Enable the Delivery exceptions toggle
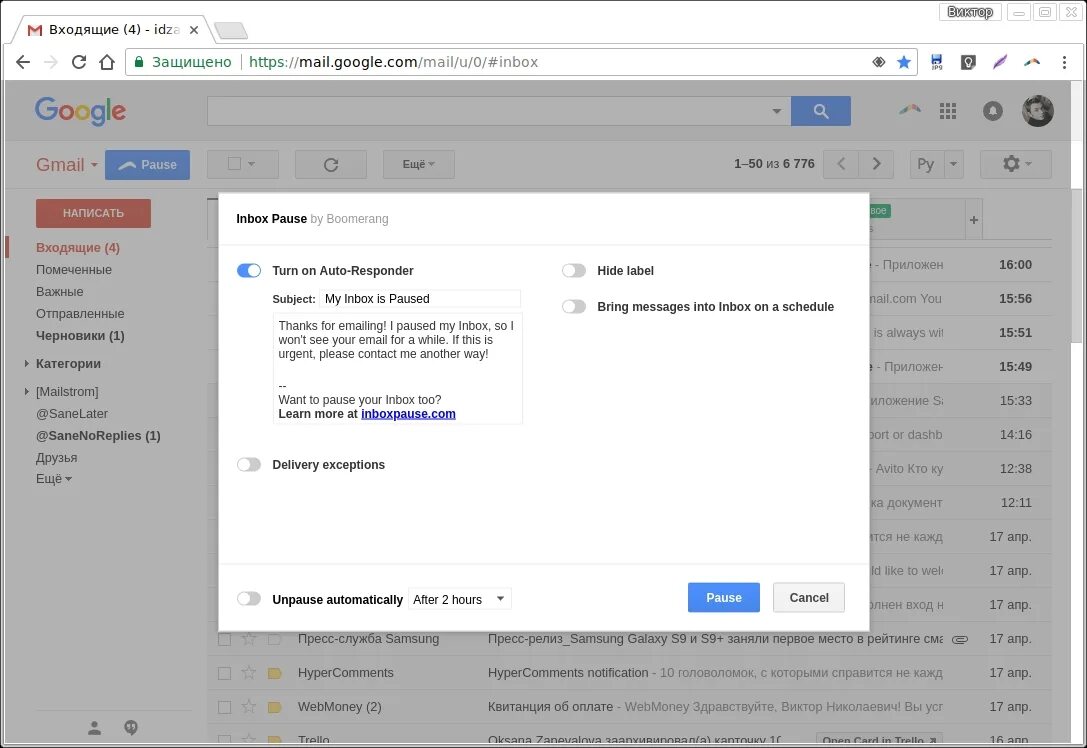This screenshot has height=748, width=1087. point(249,464)
